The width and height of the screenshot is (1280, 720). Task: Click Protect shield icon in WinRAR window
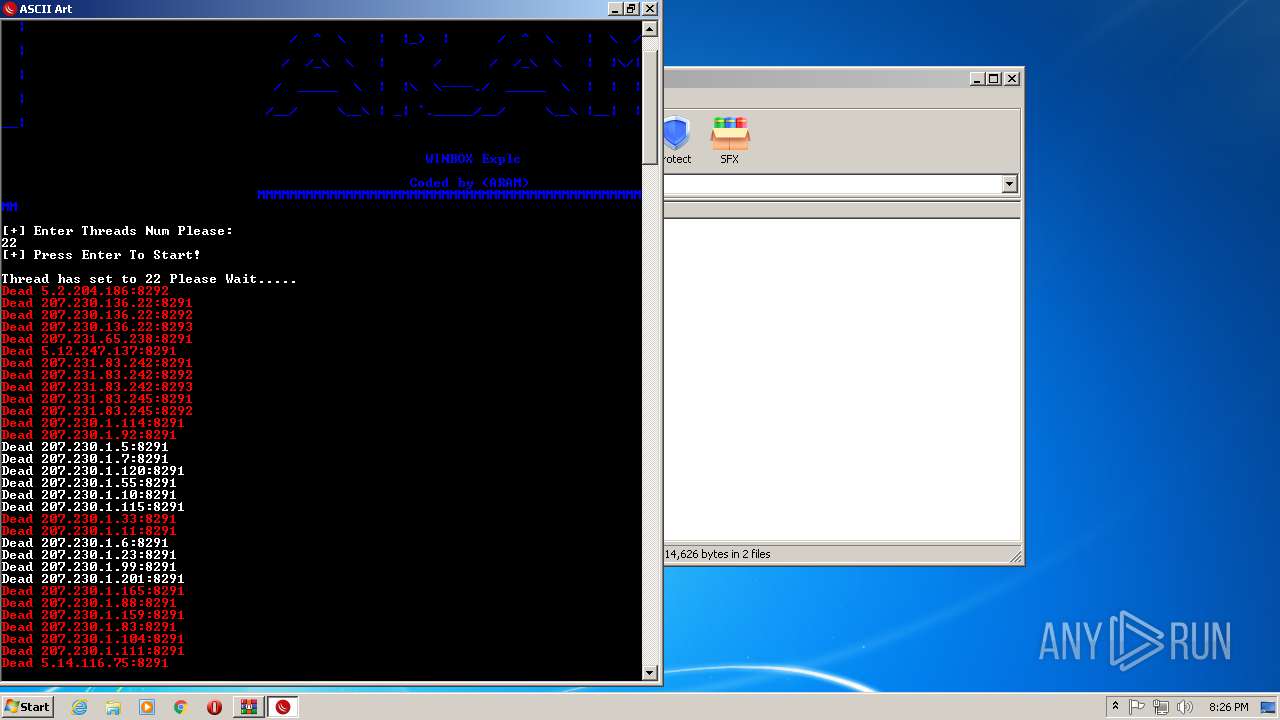[677, 140]
